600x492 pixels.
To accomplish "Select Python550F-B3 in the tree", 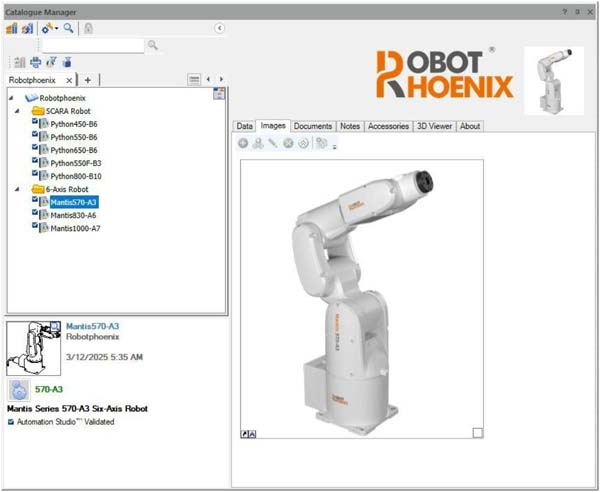I will 76,163.
